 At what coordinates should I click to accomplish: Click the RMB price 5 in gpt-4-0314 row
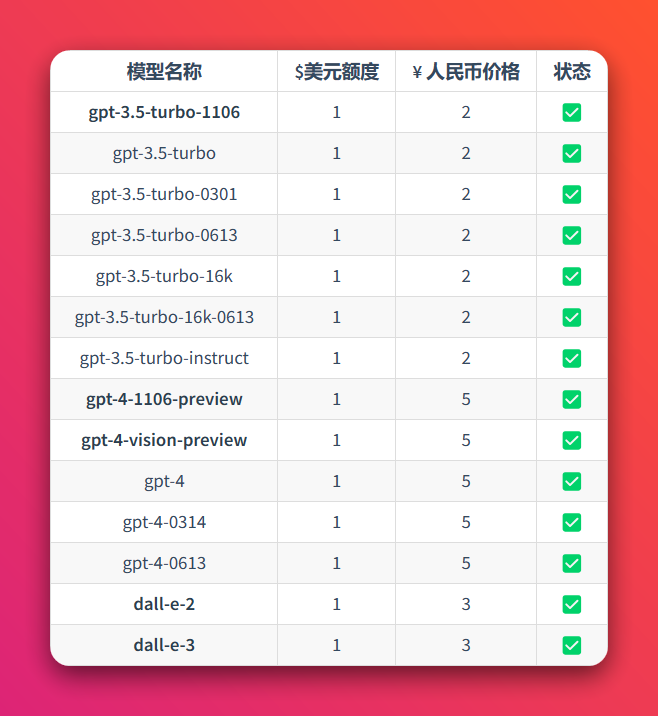click(x=466, y=522)
